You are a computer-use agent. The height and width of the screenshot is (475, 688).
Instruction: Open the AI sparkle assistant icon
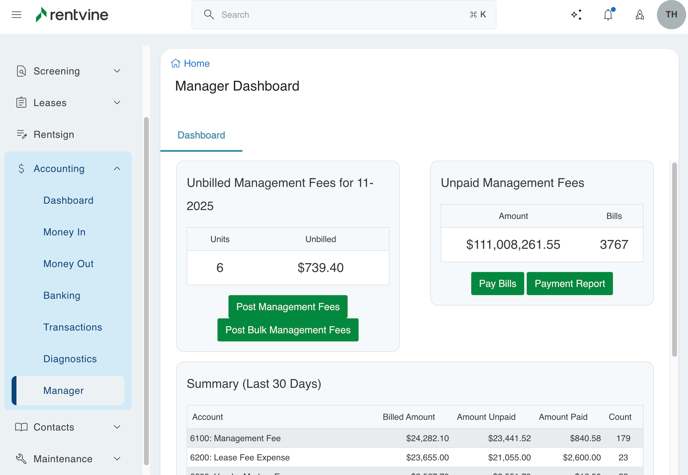pos(576,15)
